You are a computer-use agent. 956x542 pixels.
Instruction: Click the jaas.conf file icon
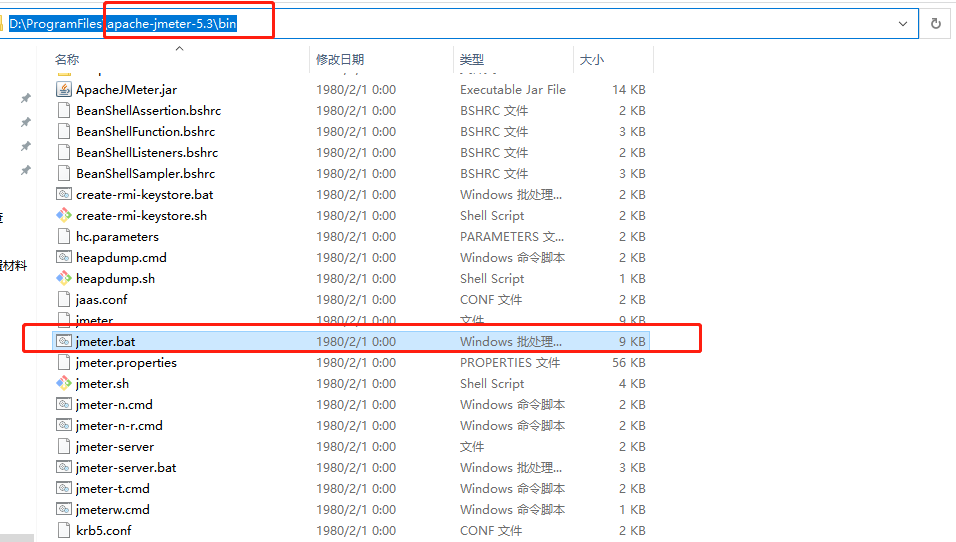coord(64,300)
